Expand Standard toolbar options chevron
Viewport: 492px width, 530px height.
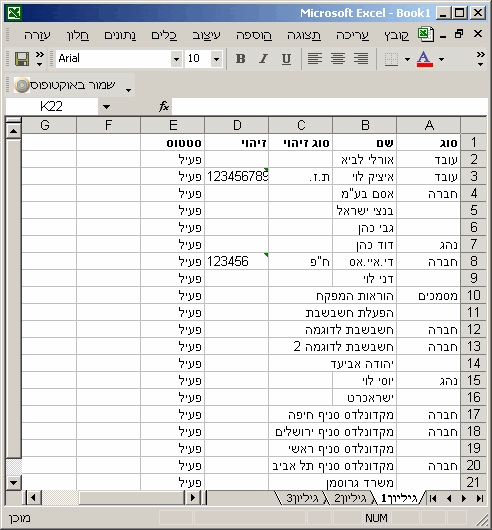point(40,59)
